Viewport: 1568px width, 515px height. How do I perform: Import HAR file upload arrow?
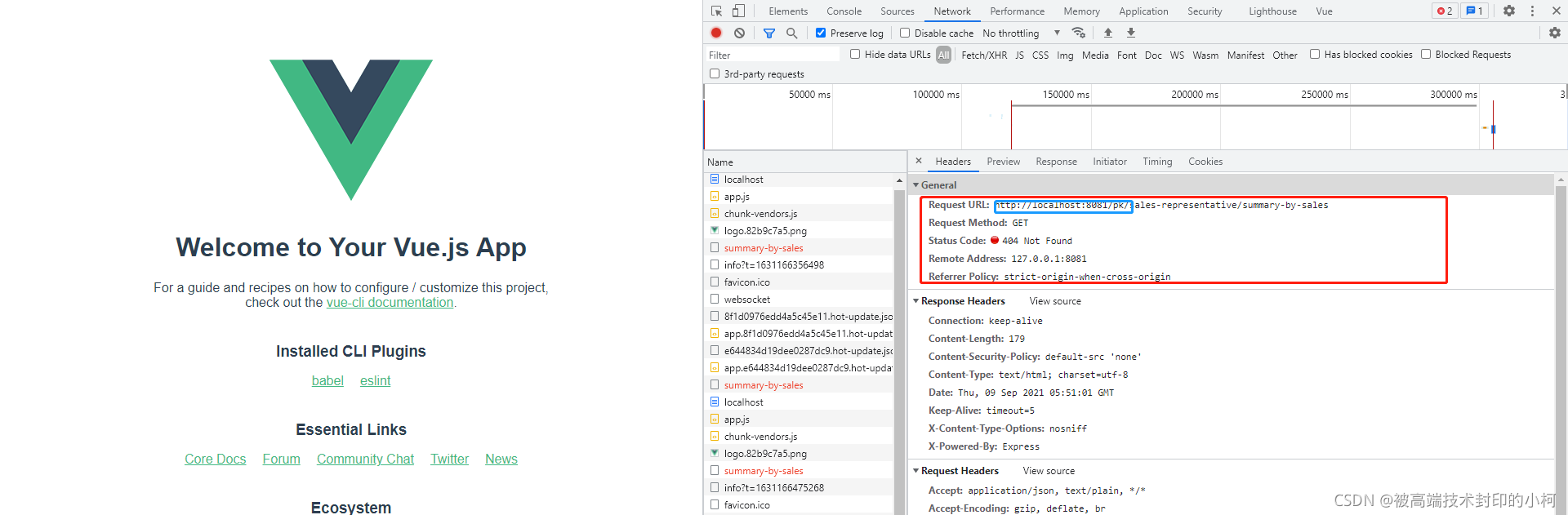(x=1108, y=33)
